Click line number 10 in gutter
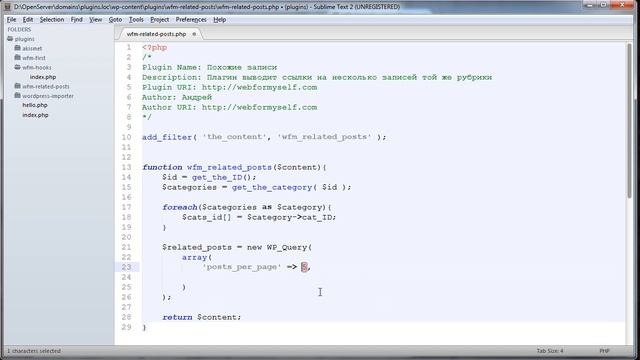The width and height of the screenshot is (640, 360). (127, 137)
